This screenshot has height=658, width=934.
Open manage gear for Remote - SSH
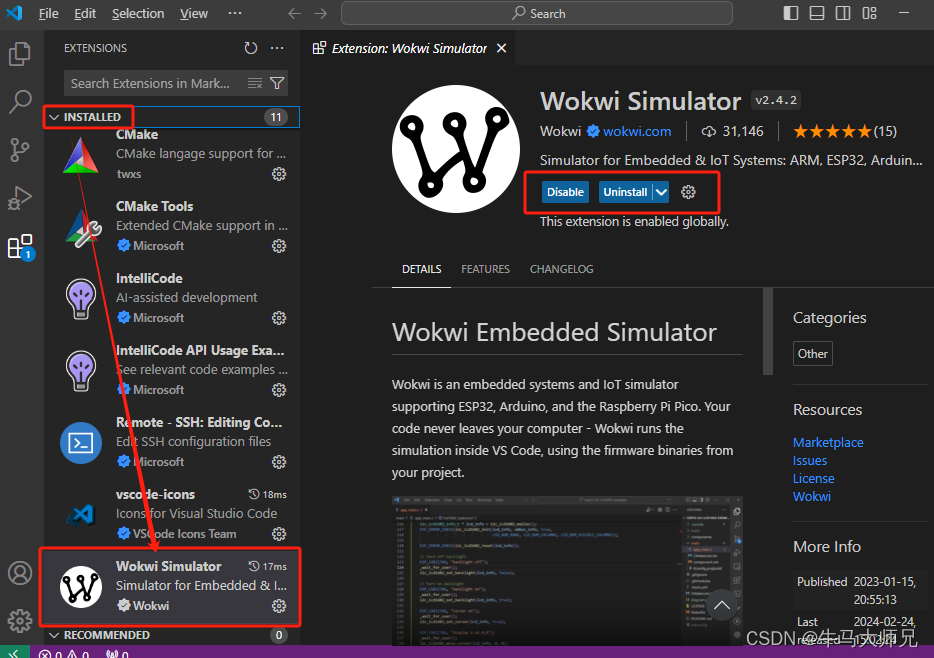(x=279, y=462)
